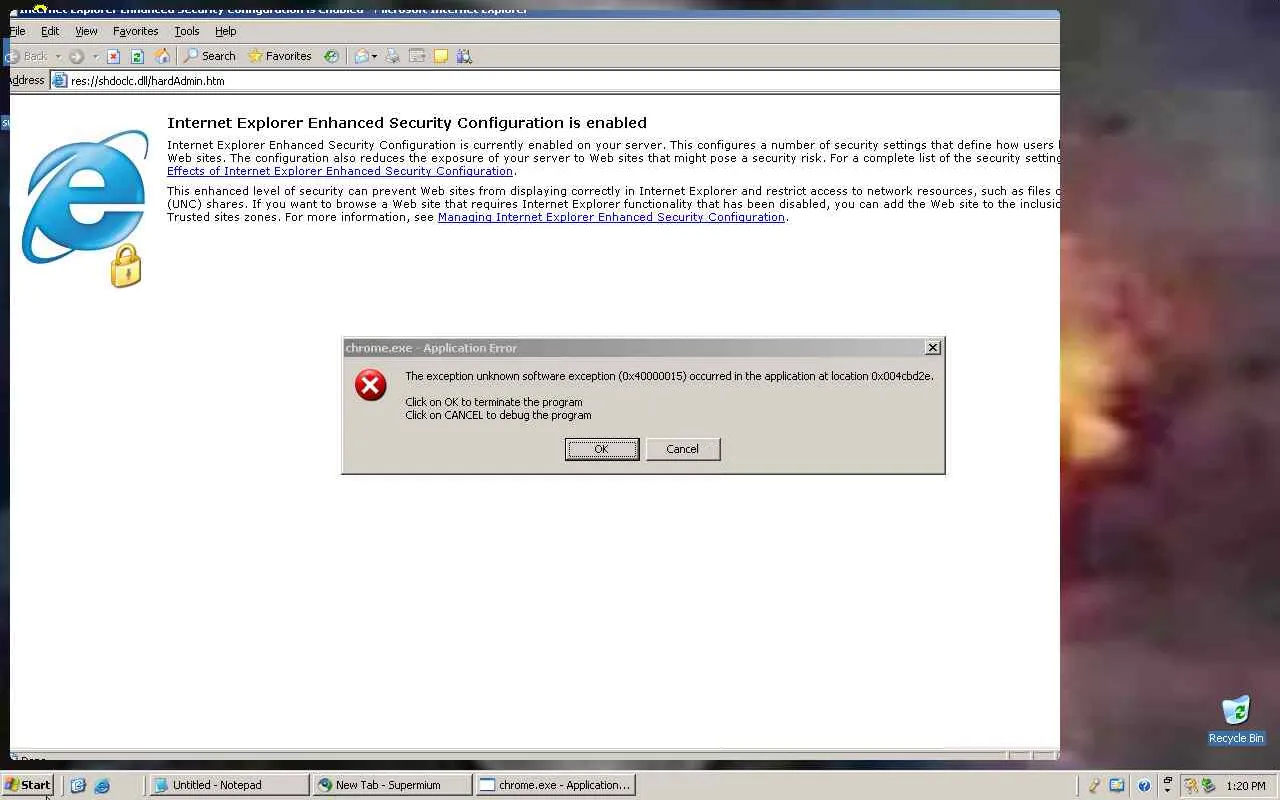This screenshot has width=1280, height=800.
Task: Open the taskbar toolbar options dropdown arrow
Action: [1167, 790]
